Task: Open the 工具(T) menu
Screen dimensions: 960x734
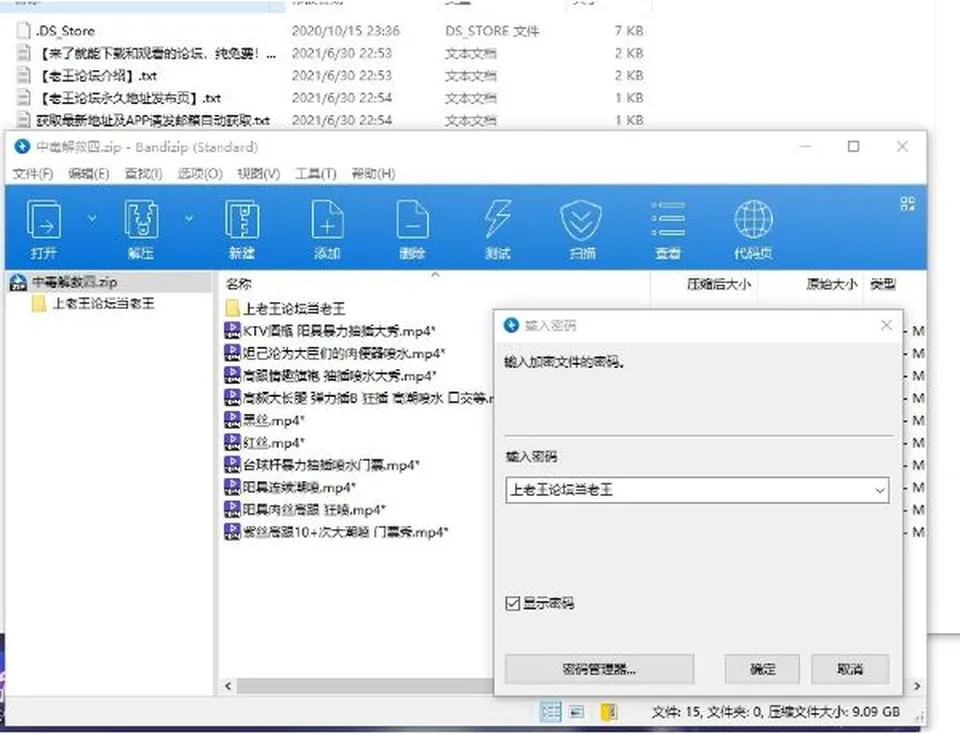Action: tap(316, 174)
